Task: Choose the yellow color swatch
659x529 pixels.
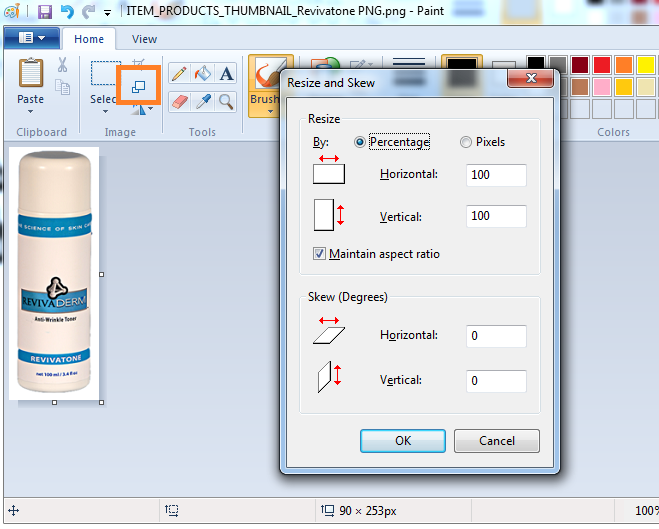Action: click(x=645, y=65)
